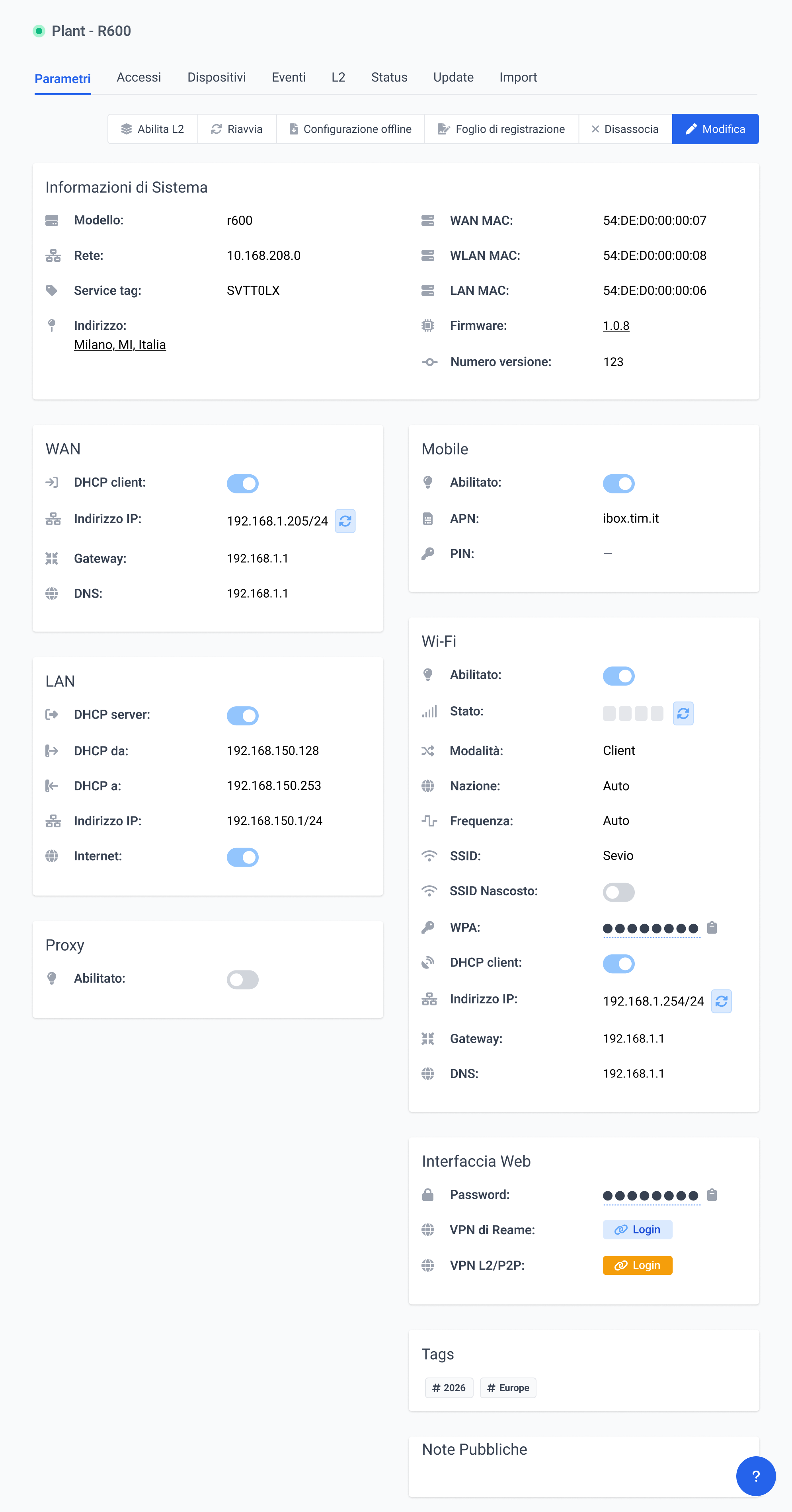The height and width of the screenshot is (1512, 792).
Task: Open the Milano, MI, Italia address link
Action: (120, 345)
